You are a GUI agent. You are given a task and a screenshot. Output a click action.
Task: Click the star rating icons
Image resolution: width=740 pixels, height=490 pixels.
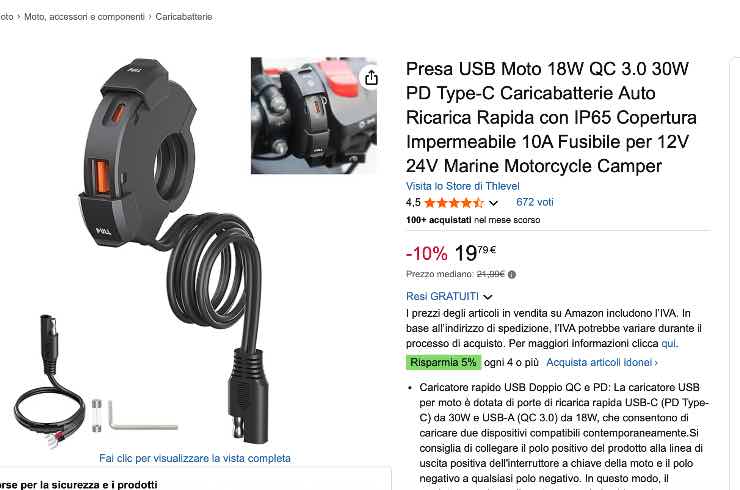pos(454,203)
